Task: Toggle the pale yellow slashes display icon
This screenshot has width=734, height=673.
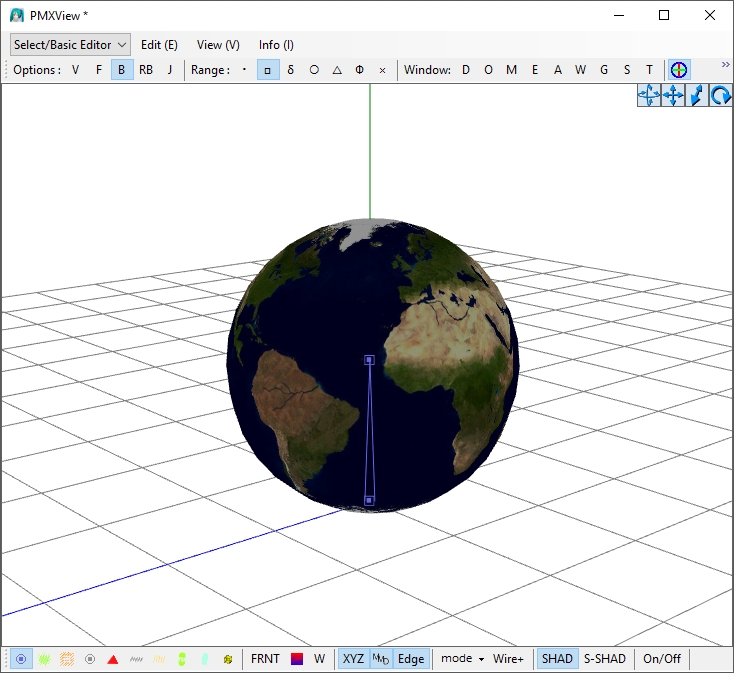Action: pos(159,659)
